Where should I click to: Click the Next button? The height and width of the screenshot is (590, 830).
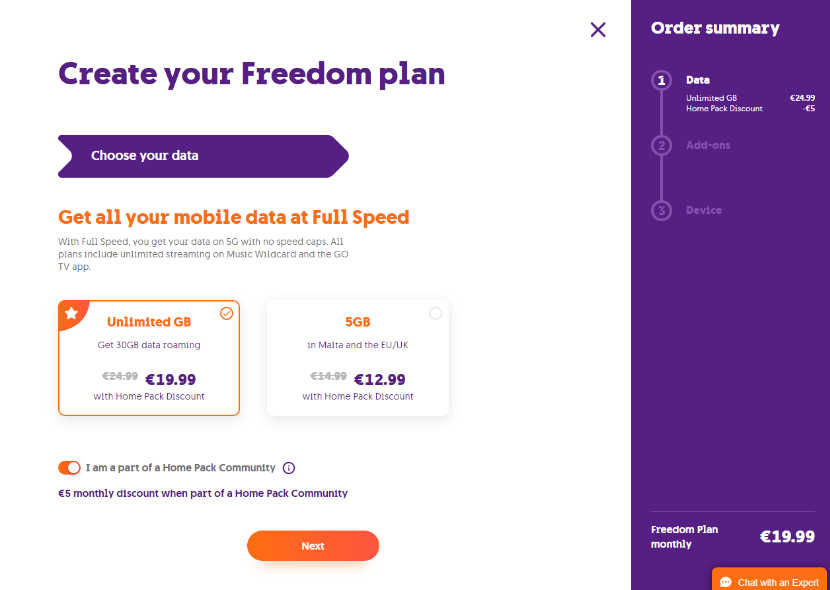[313, 546]
